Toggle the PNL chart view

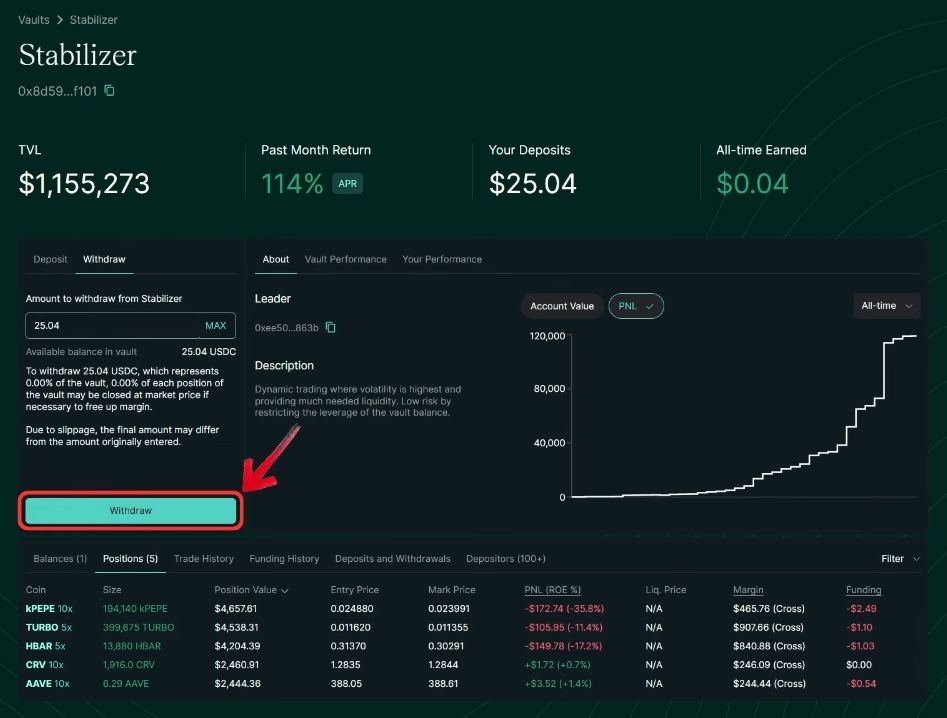point(636,306)
